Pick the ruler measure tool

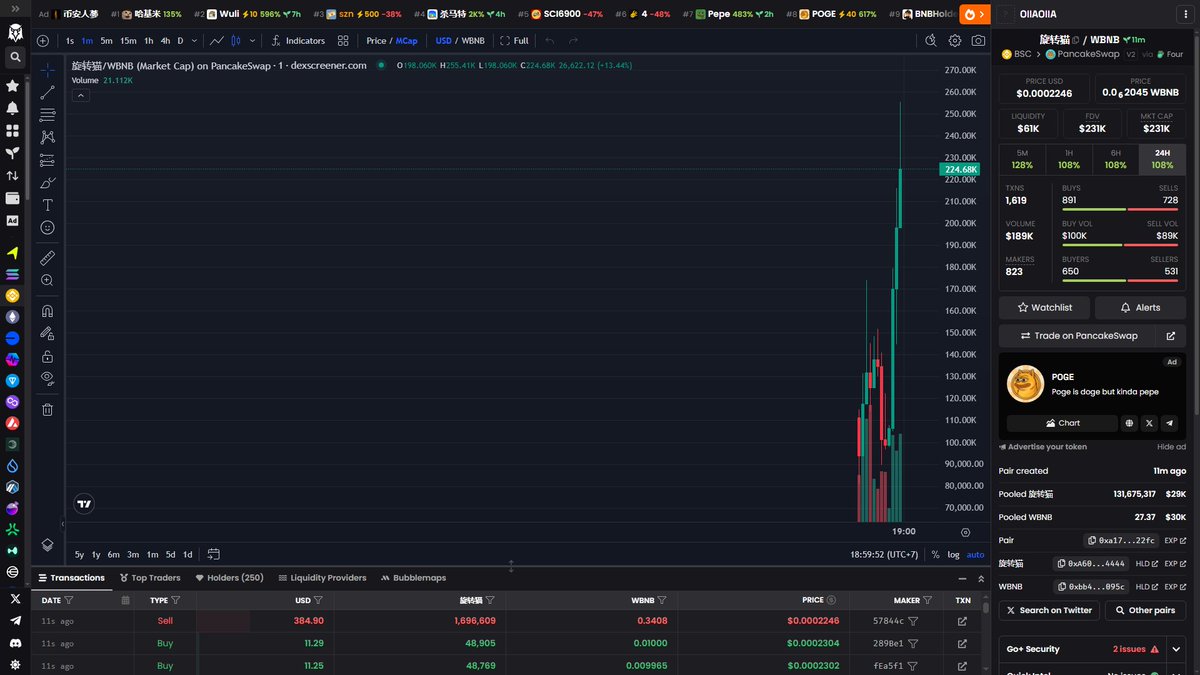(x=47, y=258)
